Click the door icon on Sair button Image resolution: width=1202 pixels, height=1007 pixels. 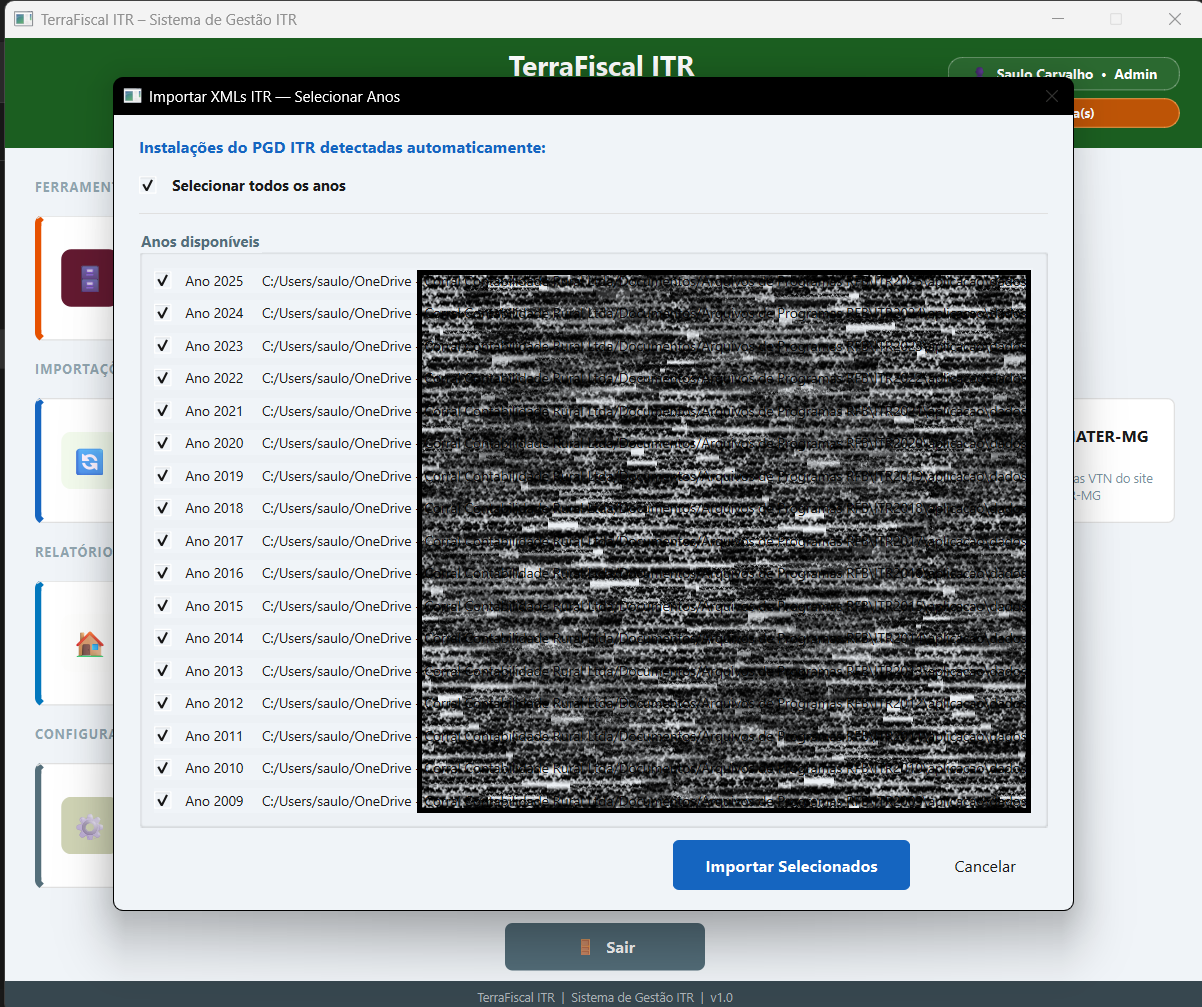point(585,947)
